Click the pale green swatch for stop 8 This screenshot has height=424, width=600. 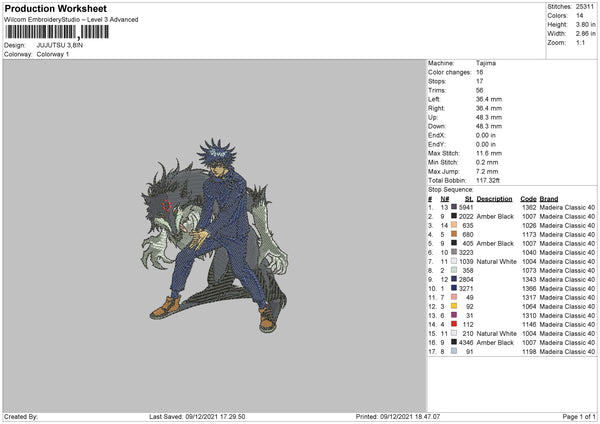click(454, 270)
